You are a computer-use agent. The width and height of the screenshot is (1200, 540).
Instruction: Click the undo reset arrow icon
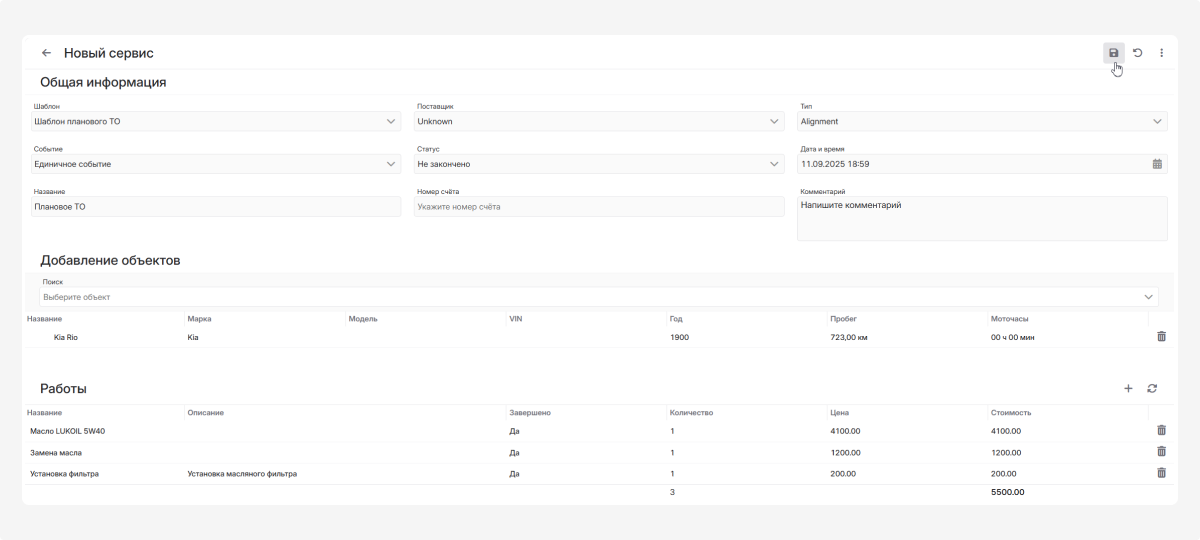click(1138, 53)
